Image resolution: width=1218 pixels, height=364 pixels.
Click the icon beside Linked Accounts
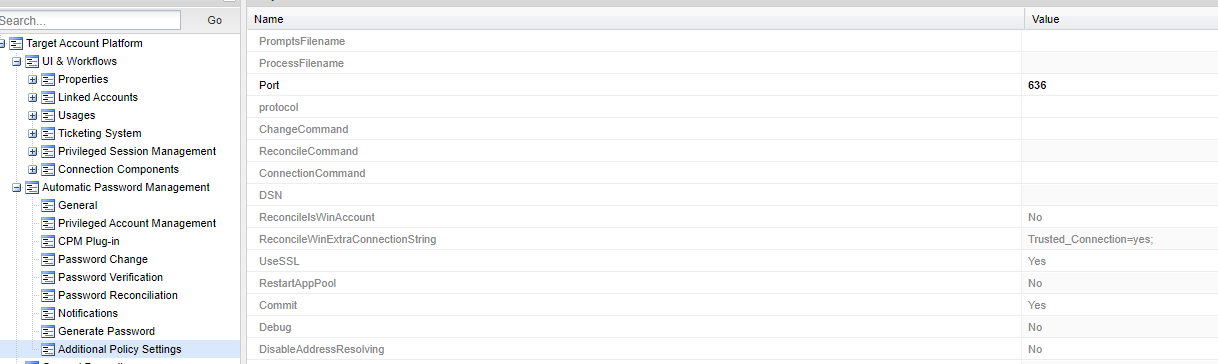48,97
